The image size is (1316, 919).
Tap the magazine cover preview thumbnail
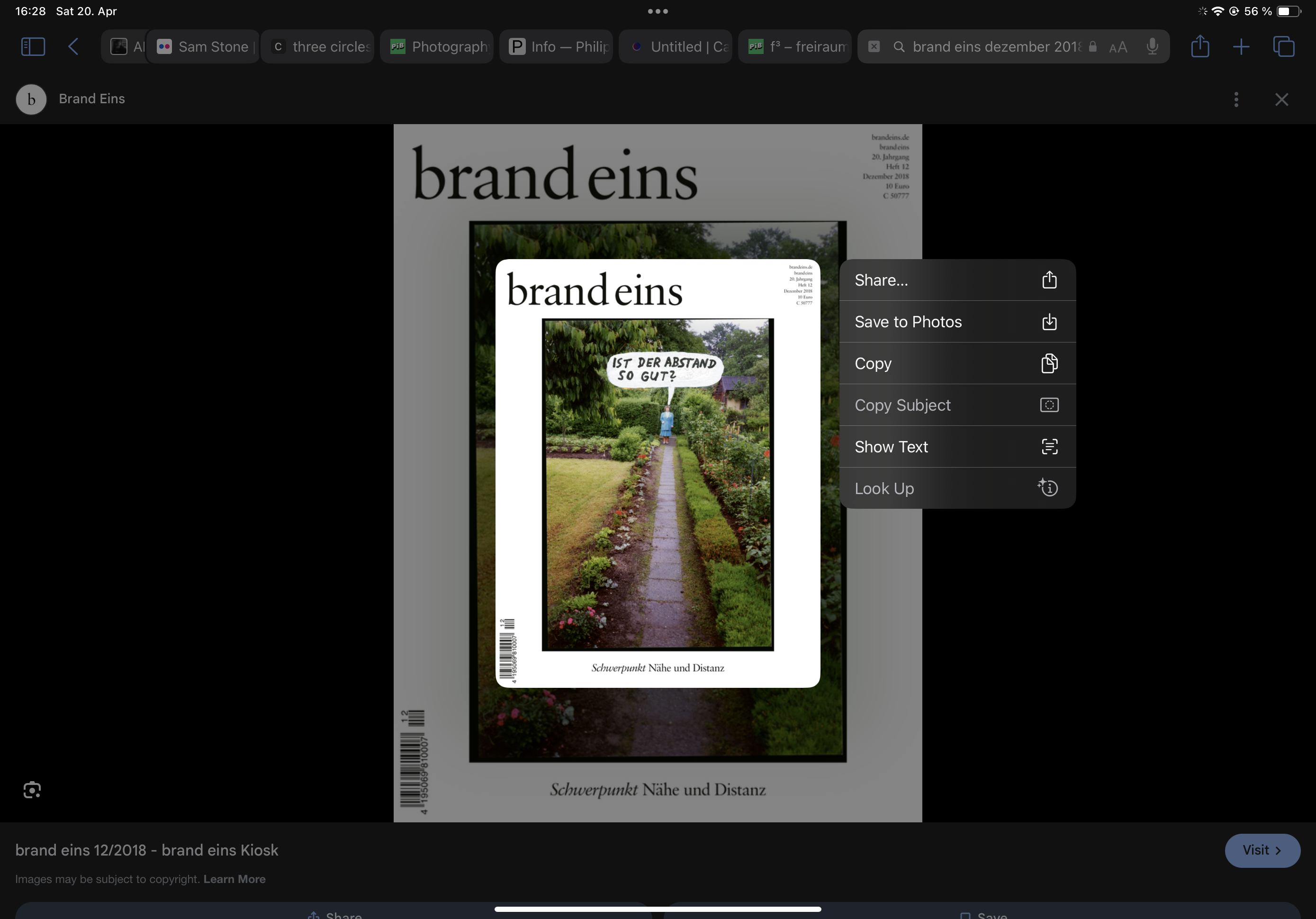click(x=658, y=473)
